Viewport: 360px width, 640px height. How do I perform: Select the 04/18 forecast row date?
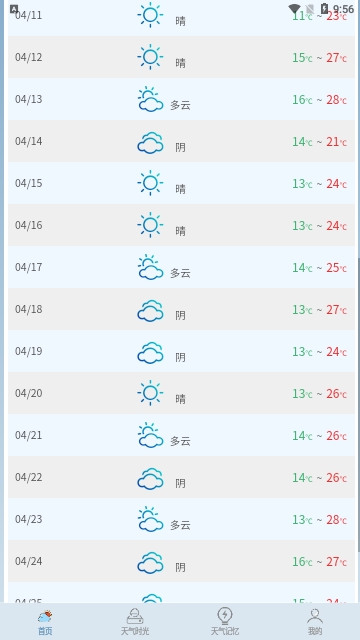(x=29, y=309)
